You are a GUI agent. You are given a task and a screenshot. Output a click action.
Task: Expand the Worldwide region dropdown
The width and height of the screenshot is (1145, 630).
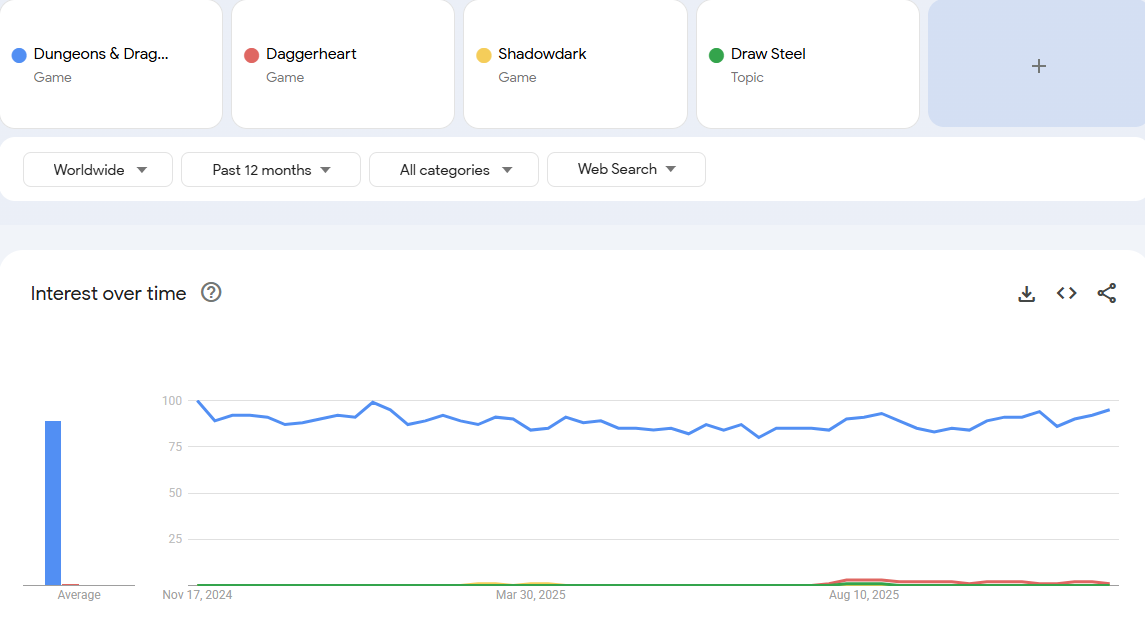click(98, 170)
